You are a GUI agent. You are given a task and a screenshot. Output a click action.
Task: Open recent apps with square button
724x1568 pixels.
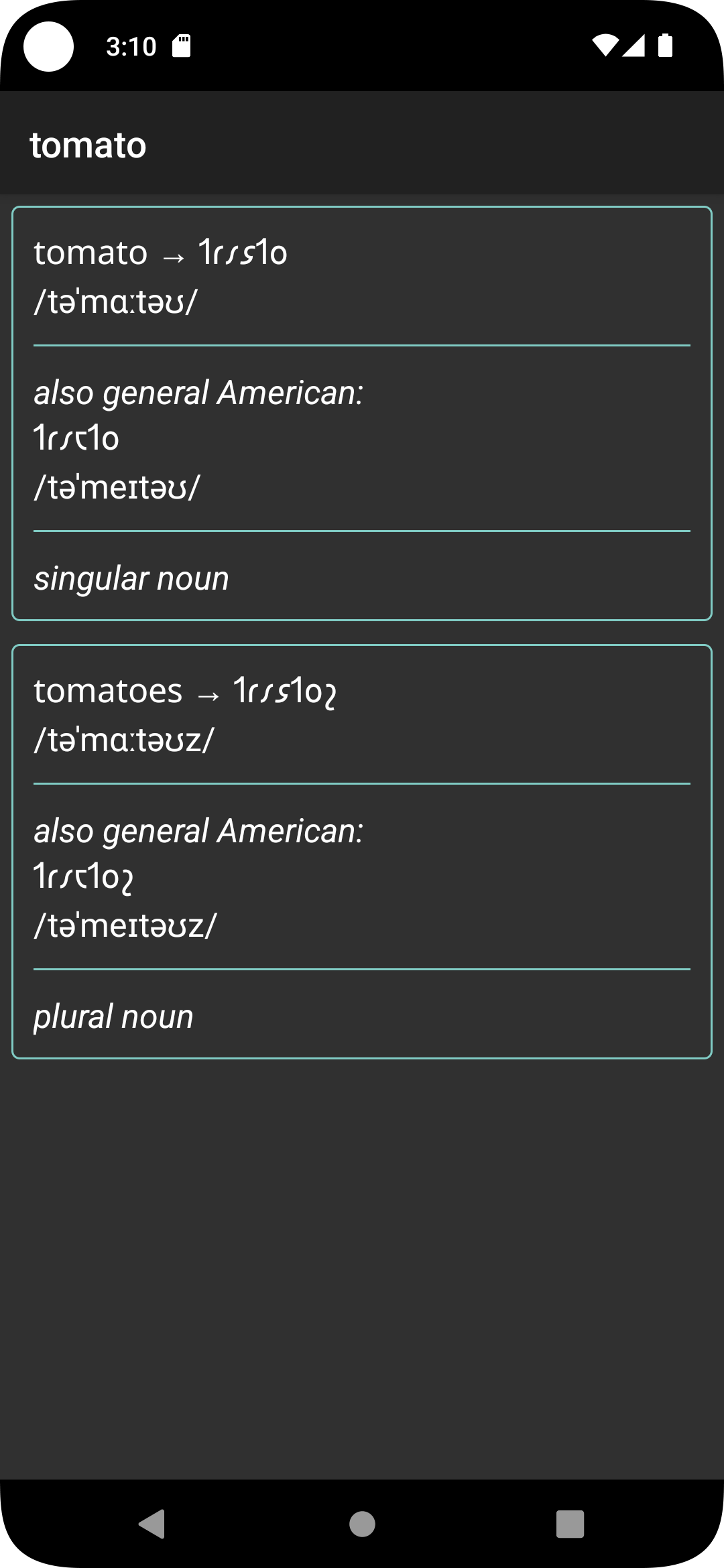tap(570, 1524)
